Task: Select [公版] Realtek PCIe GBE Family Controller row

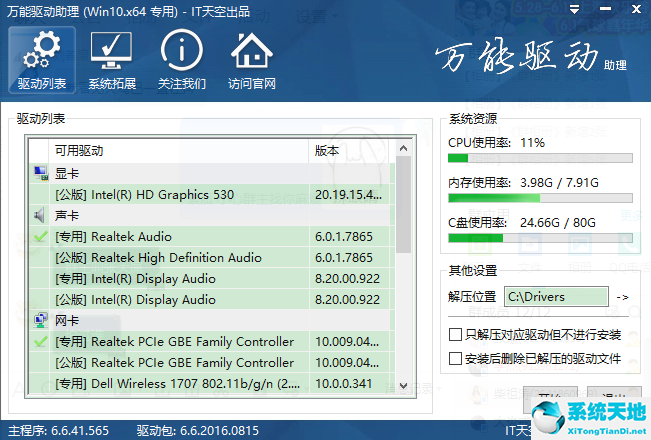Action: pos(212,362)
